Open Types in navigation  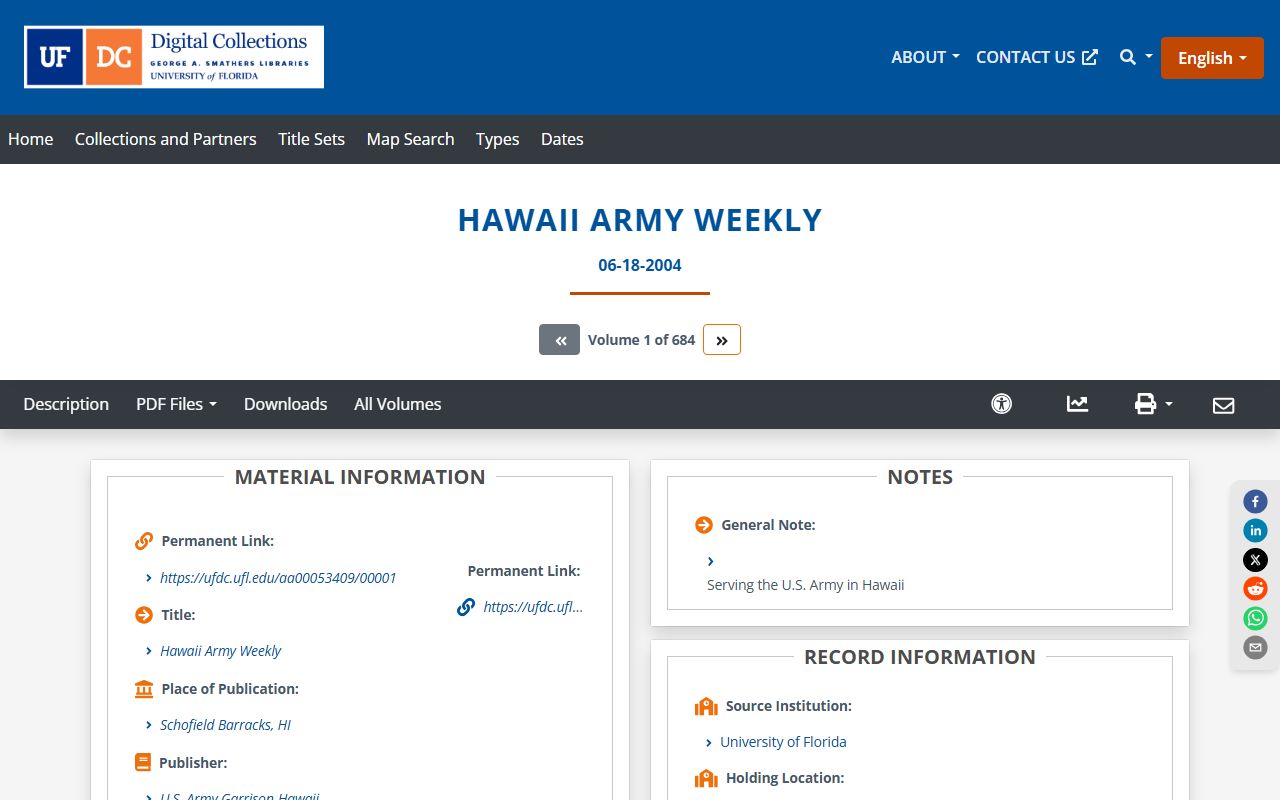pyautogui.click(x=497, y=139)
